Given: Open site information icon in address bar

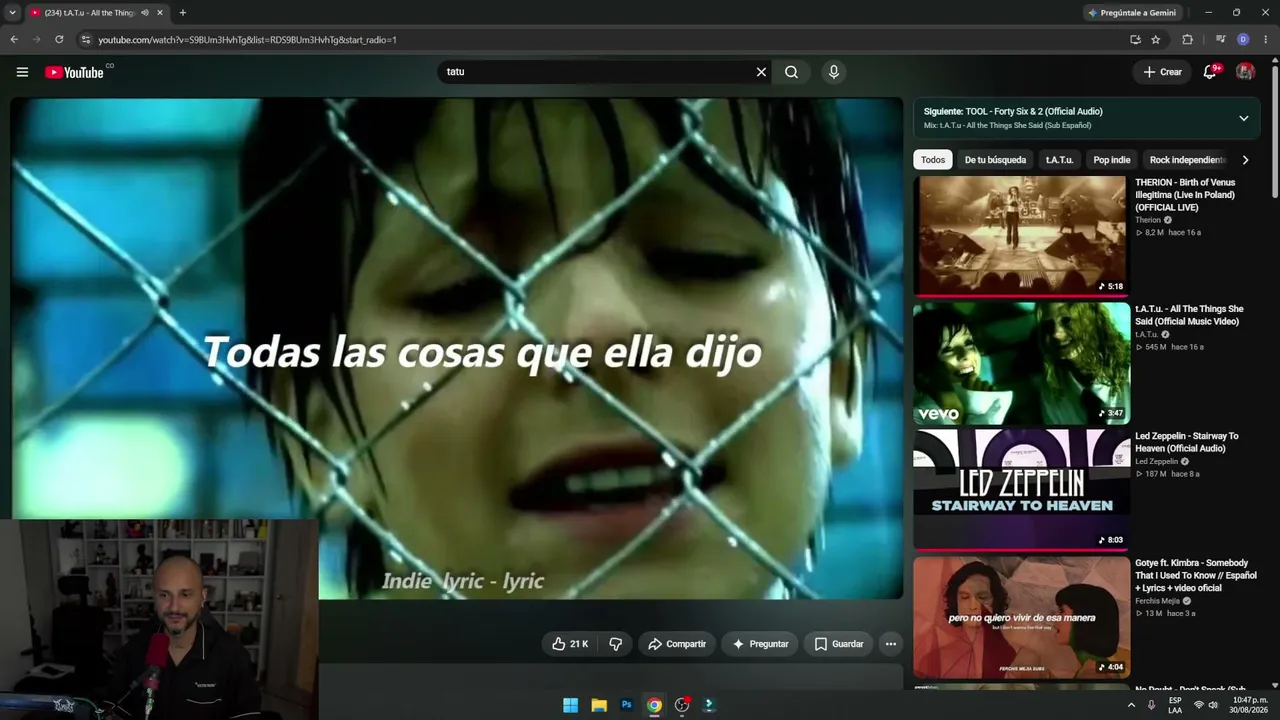Looking at the screenshot, I should pyautogui.click(x=86, y=40).
